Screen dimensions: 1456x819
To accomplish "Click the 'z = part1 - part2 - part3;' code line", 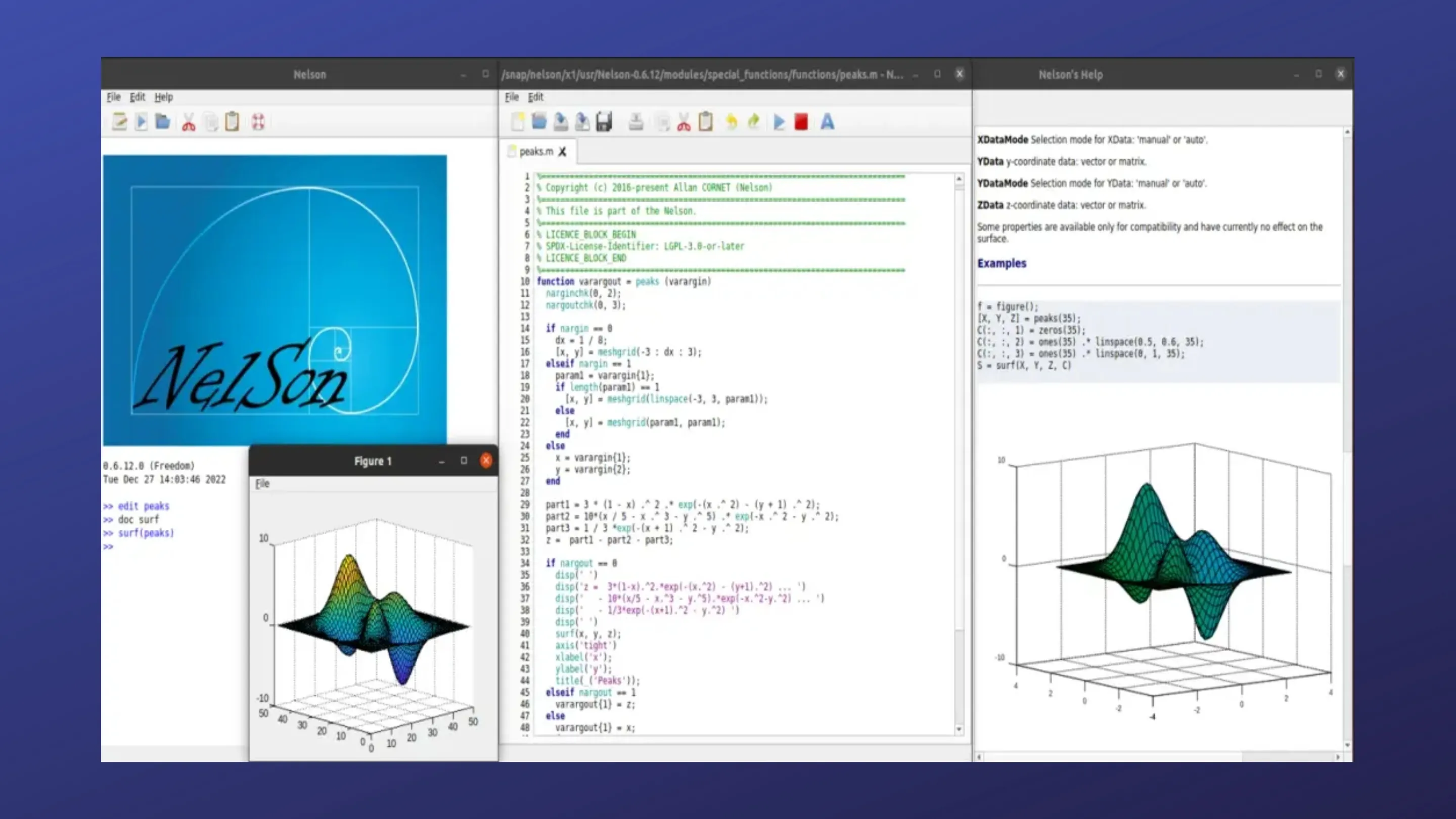I will click(x=609, y=540).
